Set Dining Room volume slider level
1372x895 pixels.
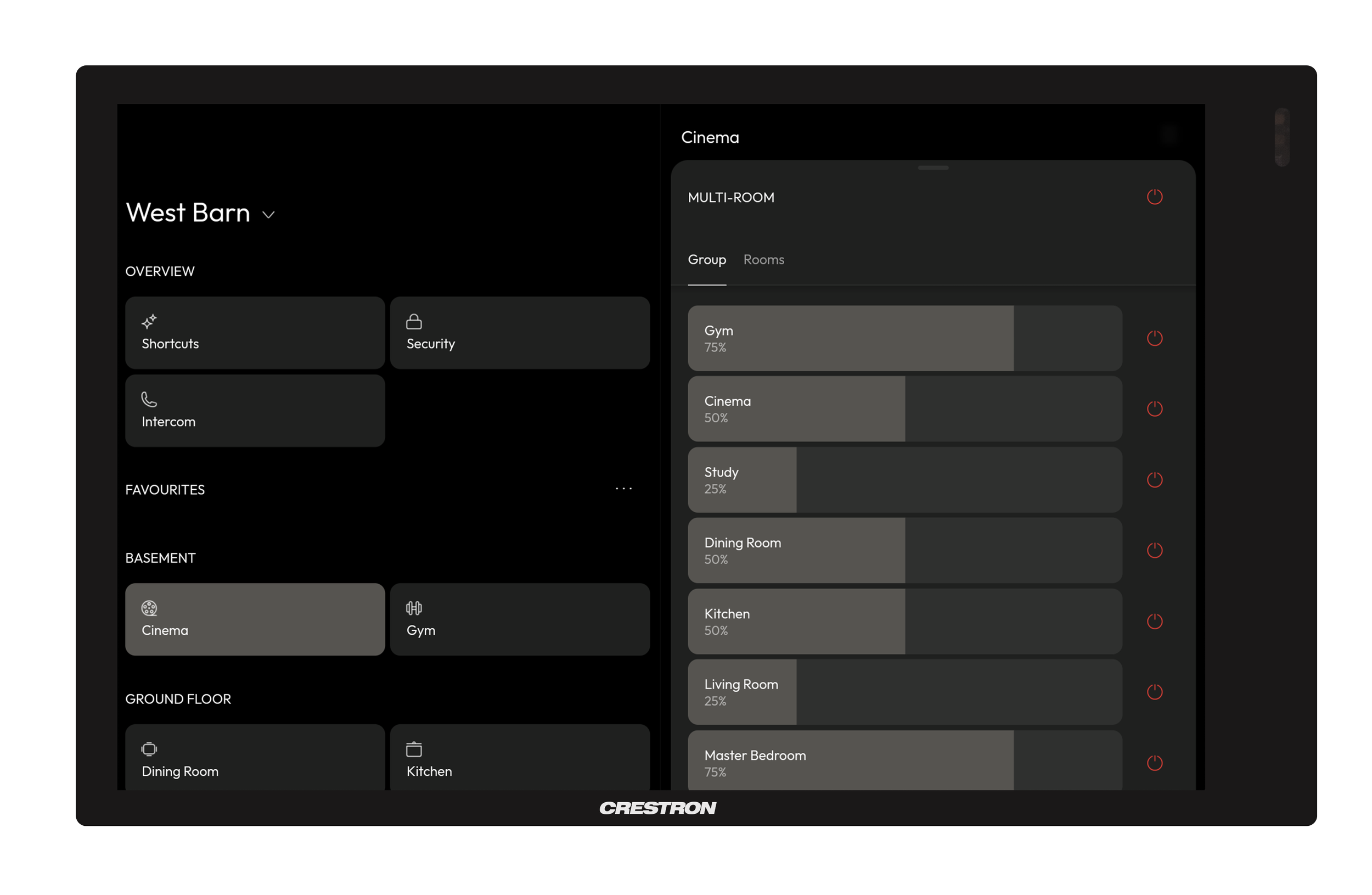[x=904, y=550]
